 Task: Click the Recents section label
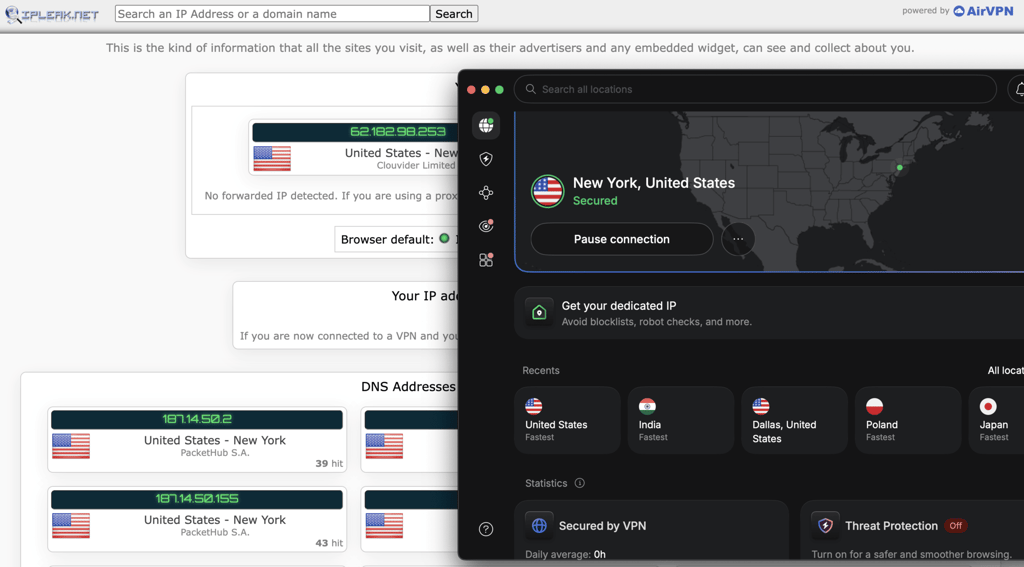[x=541, y=370]
